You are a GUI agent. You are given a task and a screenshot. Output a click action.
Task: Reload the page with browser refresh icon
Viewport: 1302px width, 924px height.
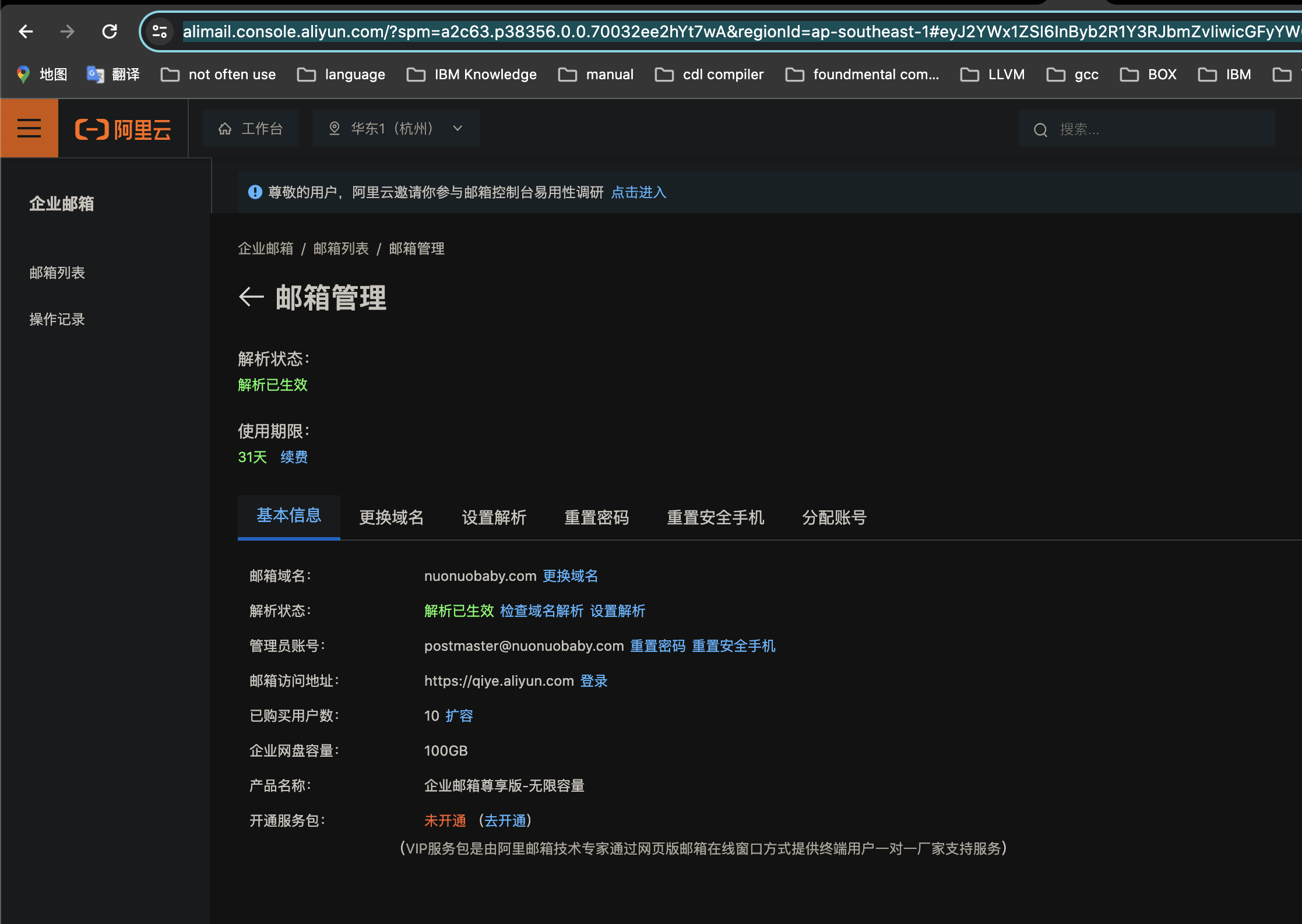[110, 31]
